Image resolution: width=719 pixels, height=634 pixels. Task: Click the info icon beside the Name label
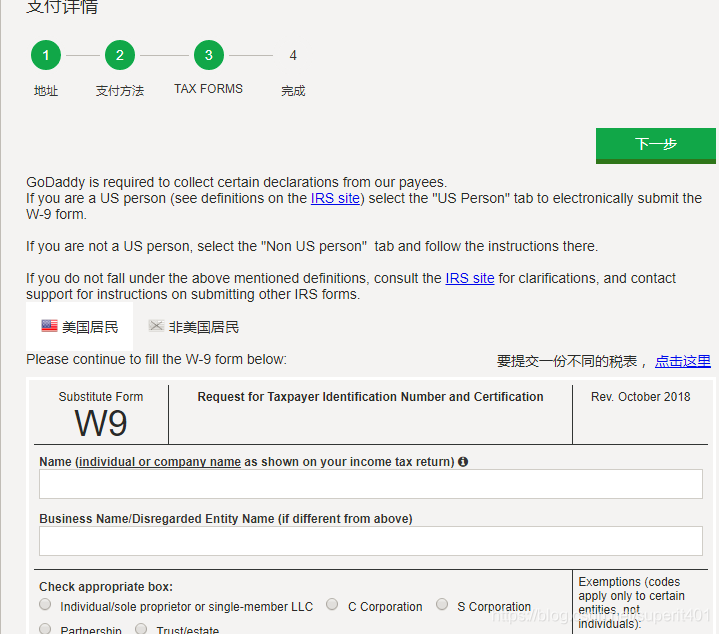pyautogui.click(x=463, y=462)
